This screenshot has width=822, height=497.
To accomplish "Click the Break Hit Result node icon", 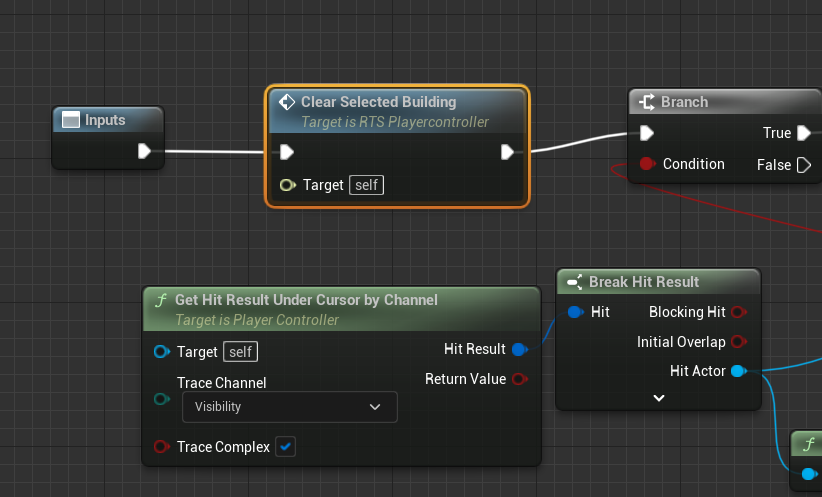I will [575, 282].
